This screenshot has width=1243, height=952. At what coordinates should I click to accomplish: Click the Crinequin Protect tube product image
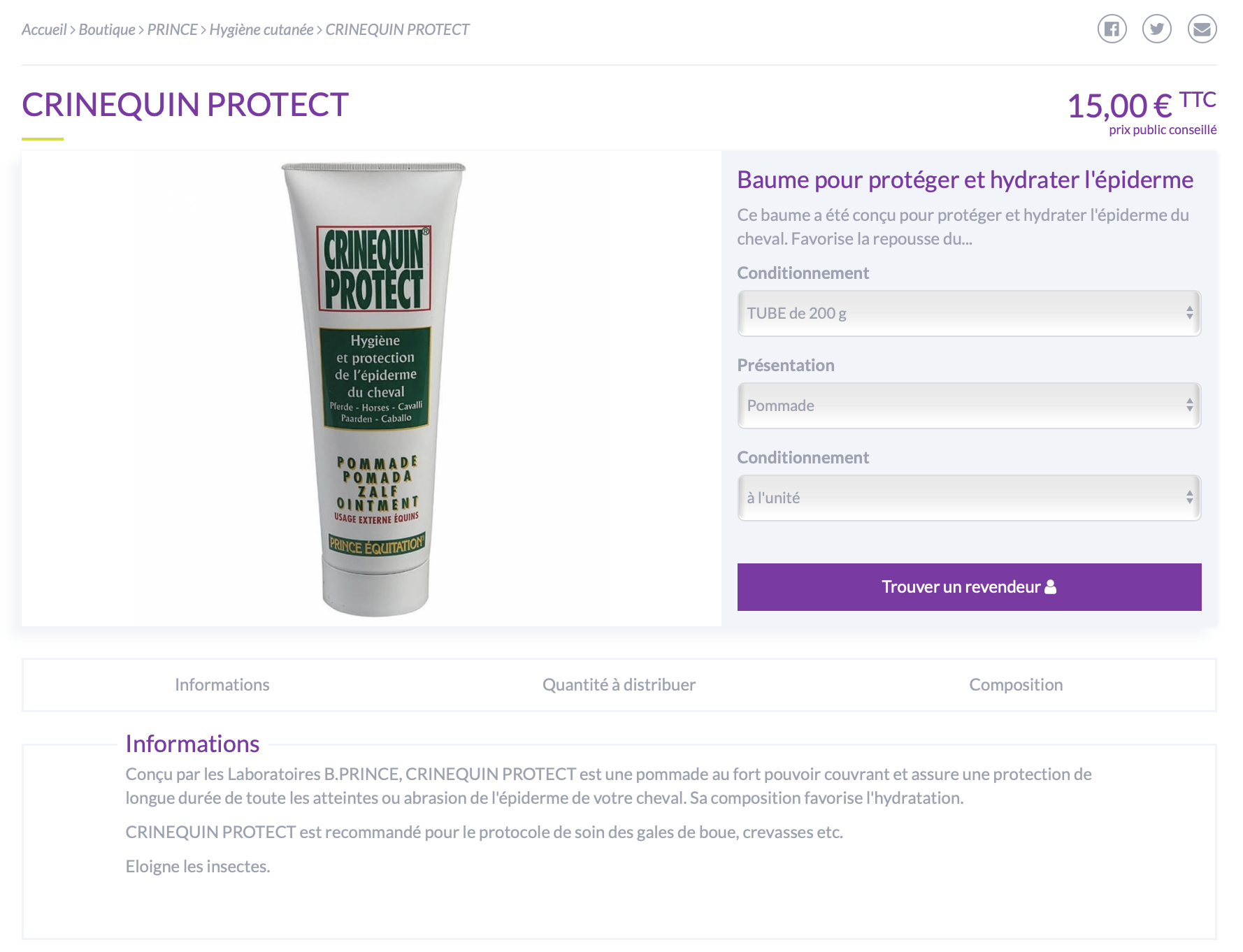pos(374,389)
